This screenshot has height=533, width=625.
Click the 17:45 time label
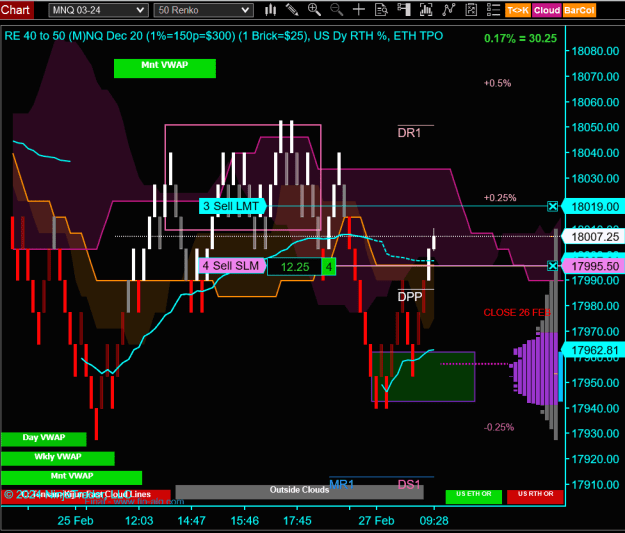[297, 521]
